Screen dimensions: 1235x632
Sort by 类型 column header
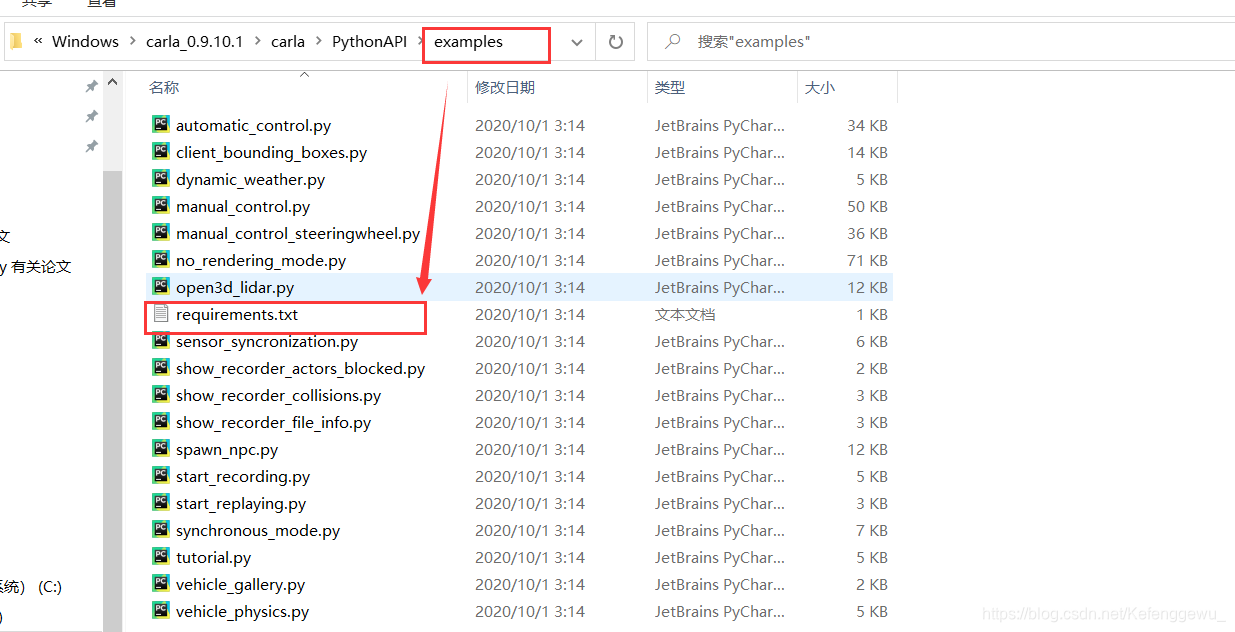(x=670, y=88)
